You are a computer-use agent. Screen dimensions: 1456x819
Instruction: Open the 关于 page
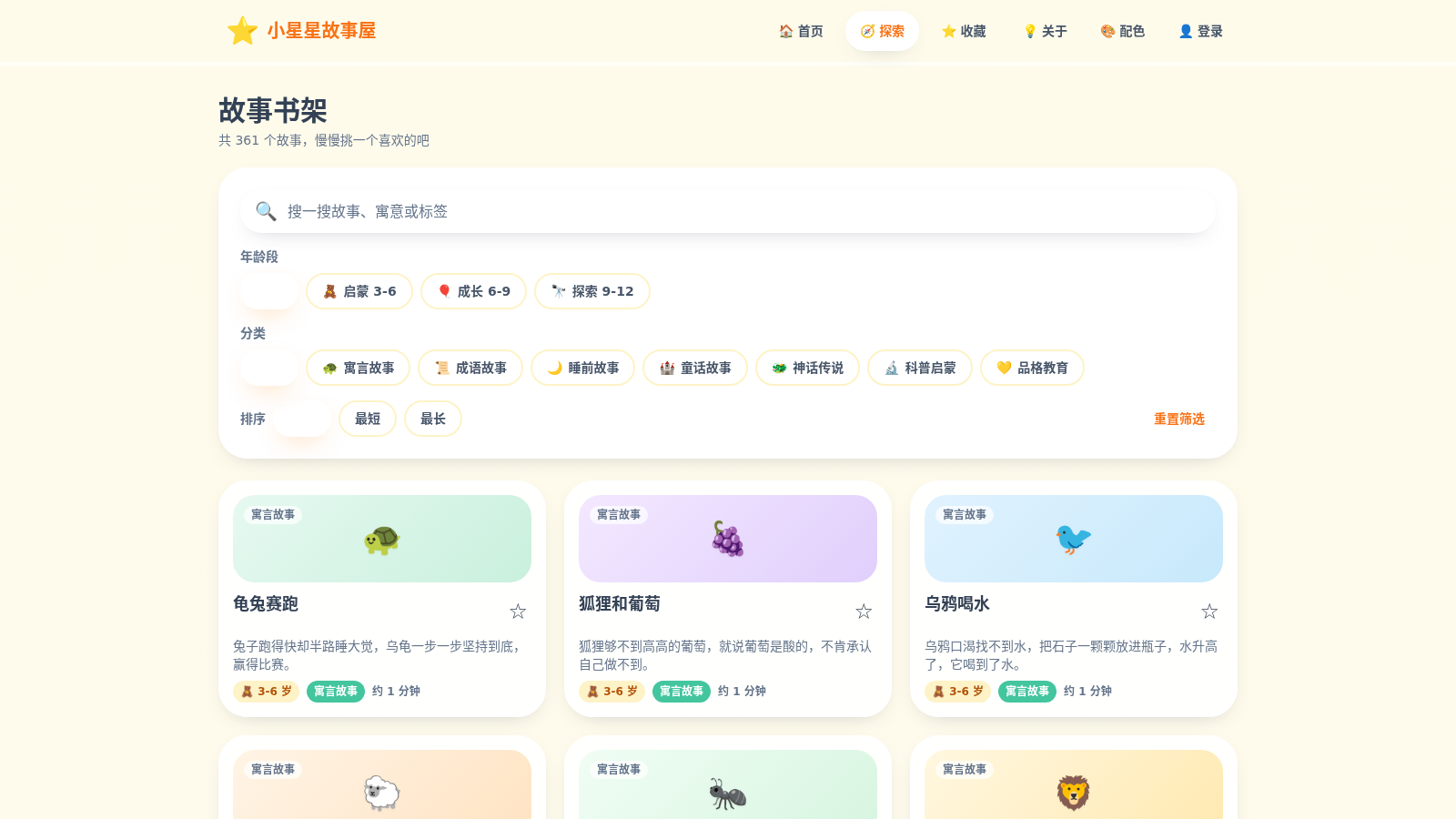click(1045, 31)
